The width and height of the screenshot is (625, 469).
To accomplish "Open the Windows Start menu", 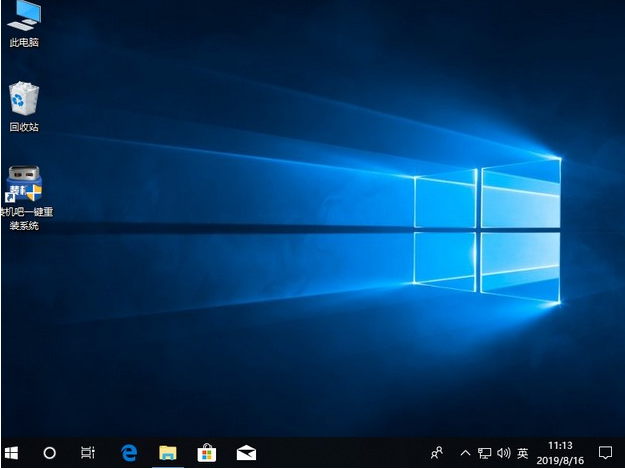I will point(12,453).
